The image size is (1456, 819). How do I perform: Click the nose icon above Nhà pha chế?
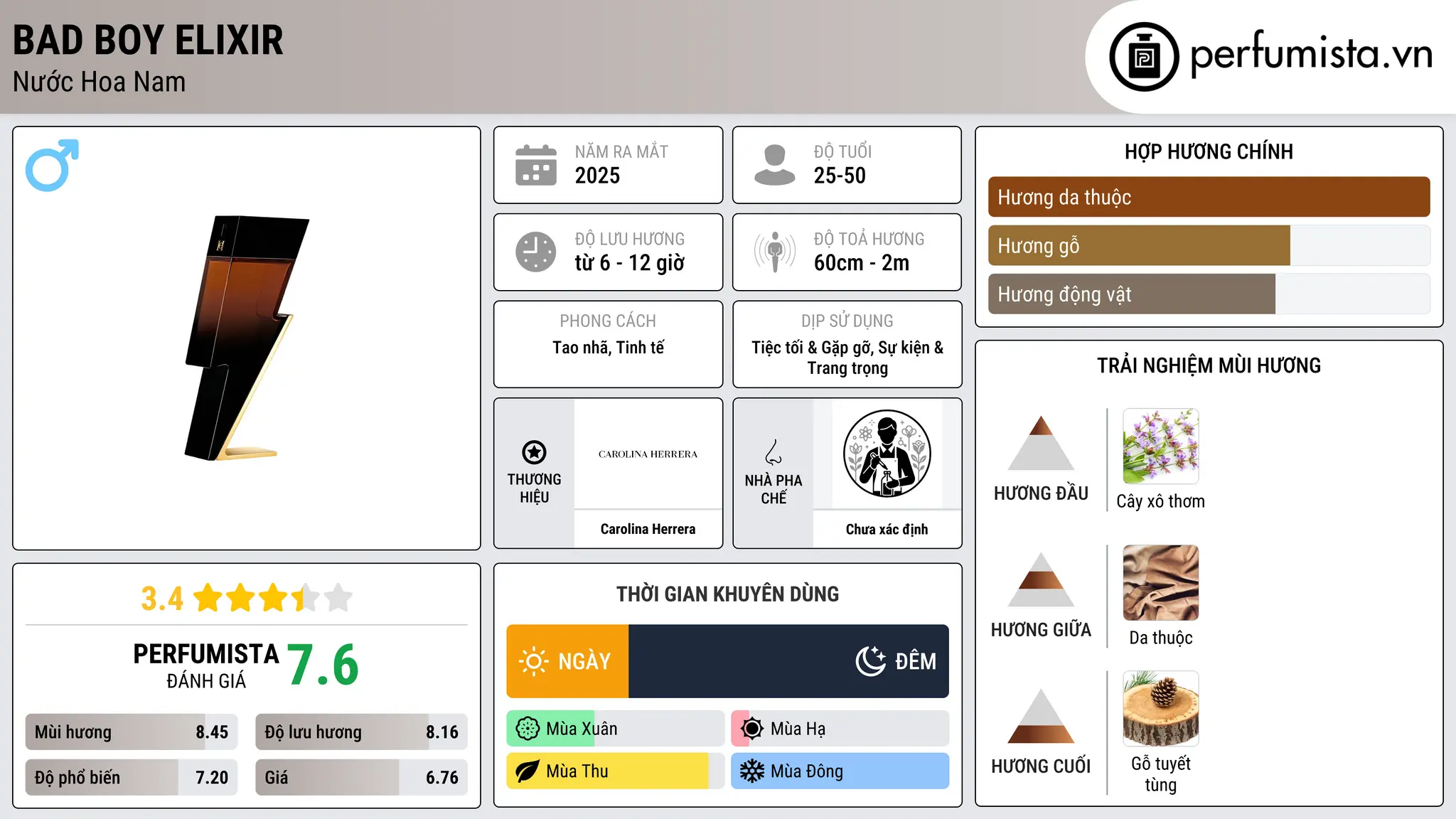pos(773,452)
